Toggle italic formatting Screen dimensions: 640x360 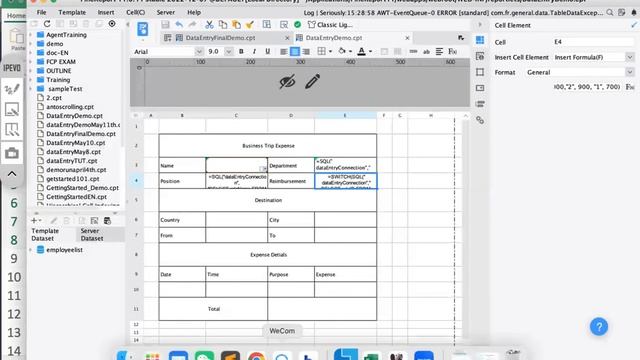tap(254, 51)
